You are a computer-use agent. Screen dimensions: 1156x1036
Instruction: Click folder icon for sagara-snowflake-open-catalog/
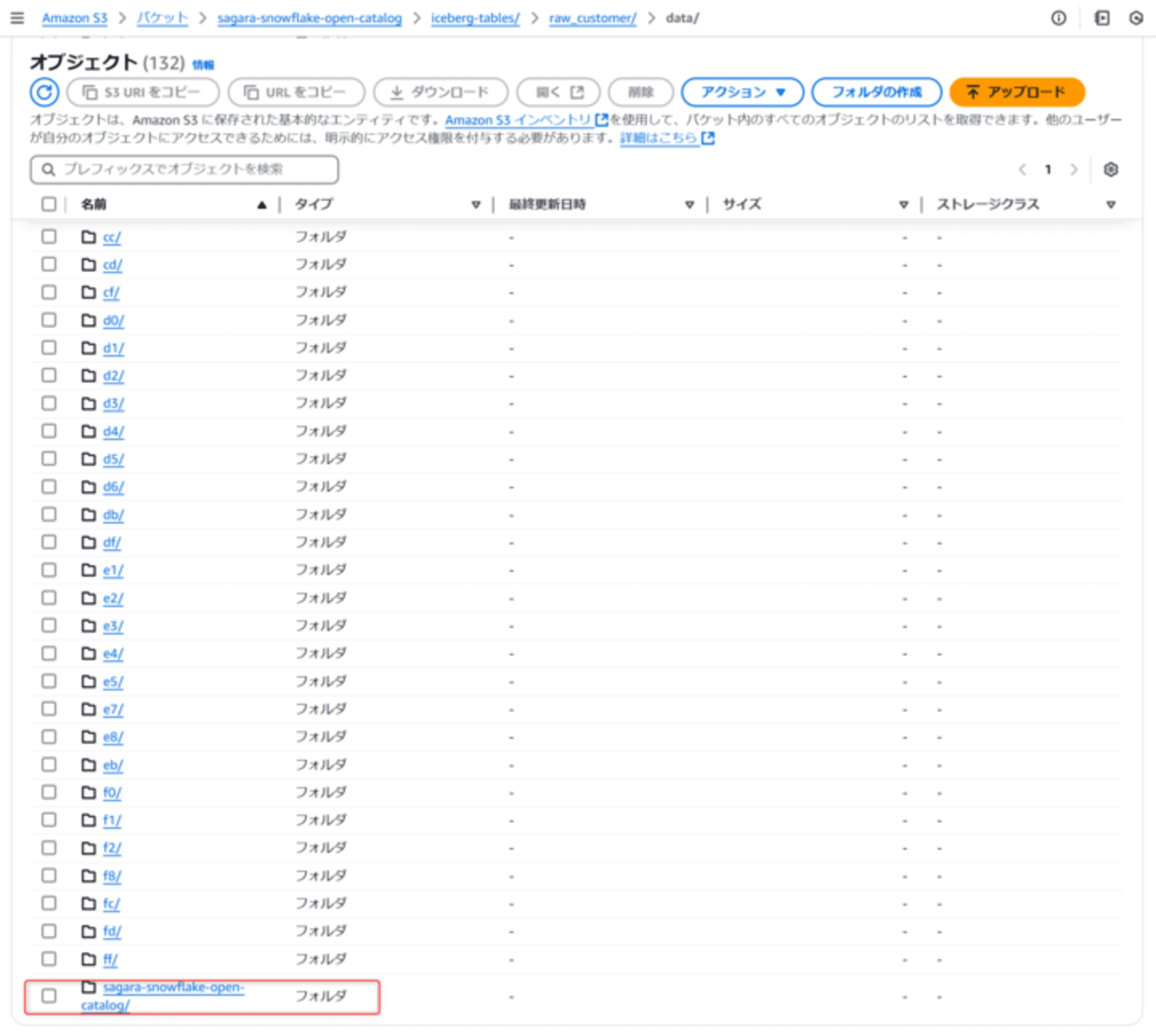88,986
